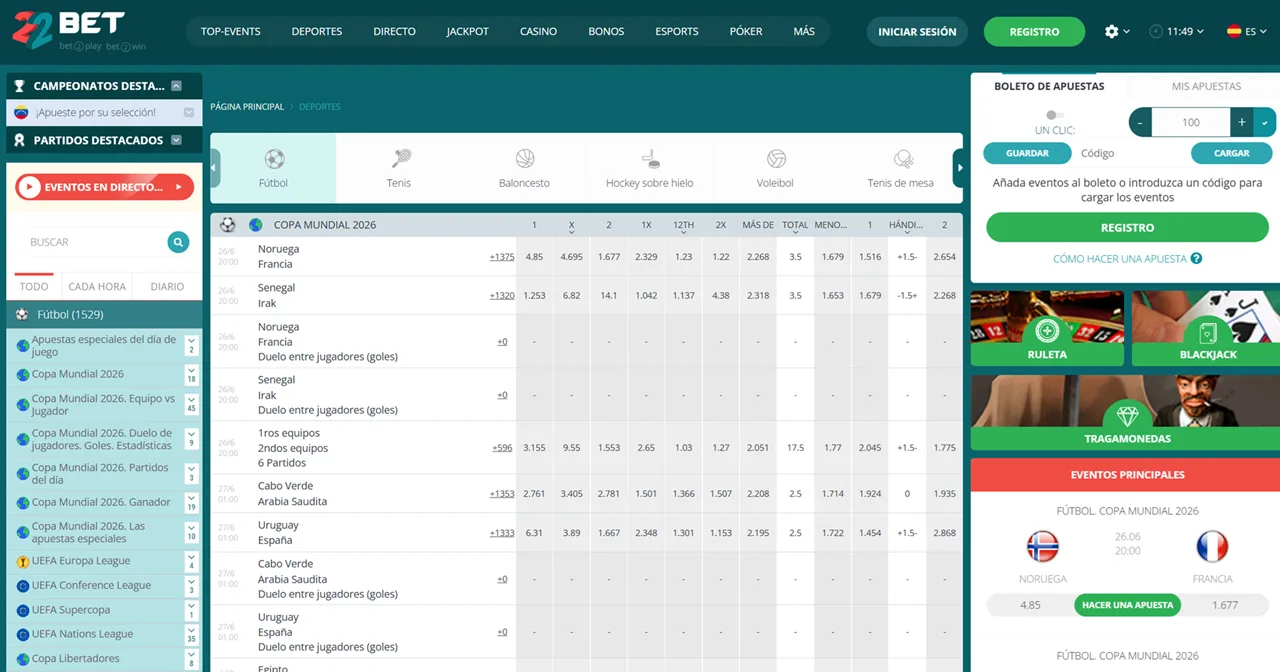The width and height of the screenshot is (1280, 672).
Task: Expand UEFA Nations League sidebar arrow
Action: (x=191, y=634)
